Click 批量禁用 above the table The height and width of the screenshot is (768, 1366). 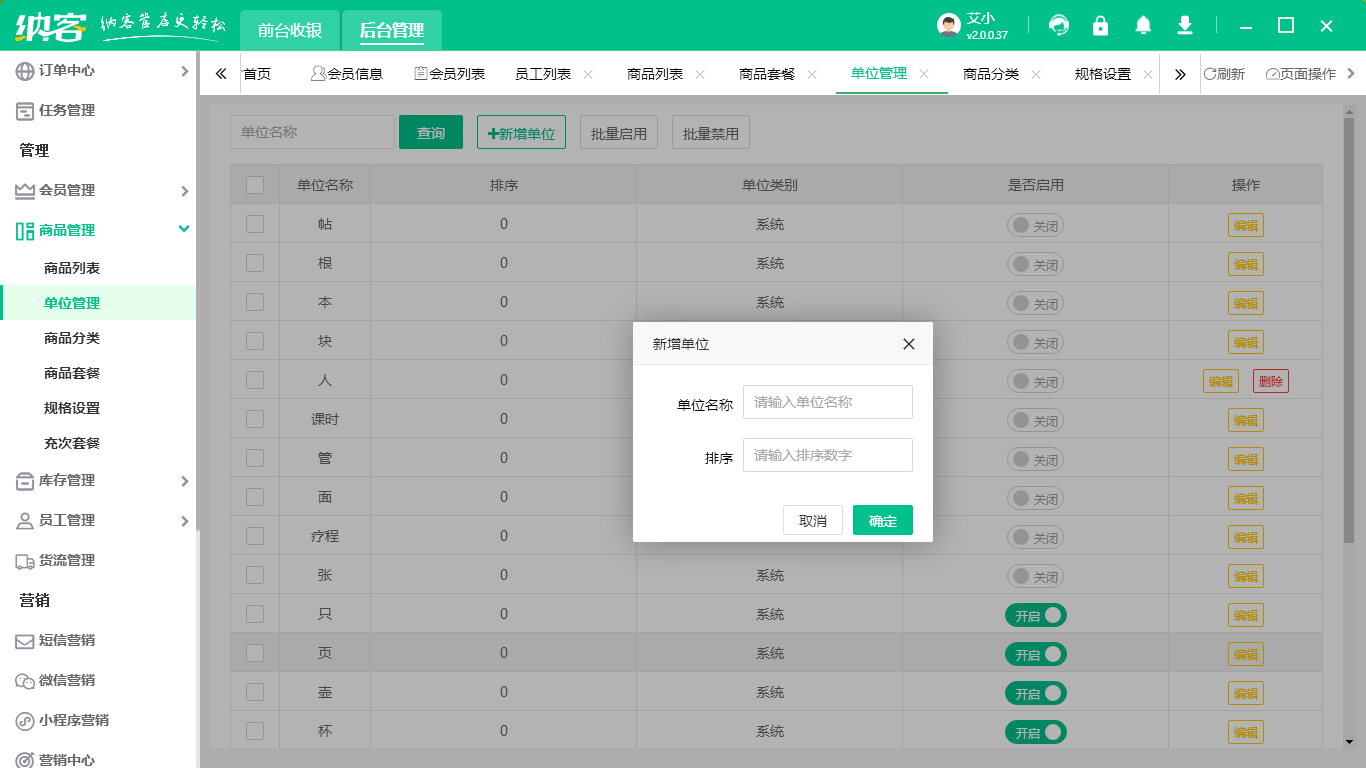click(710, 131)
